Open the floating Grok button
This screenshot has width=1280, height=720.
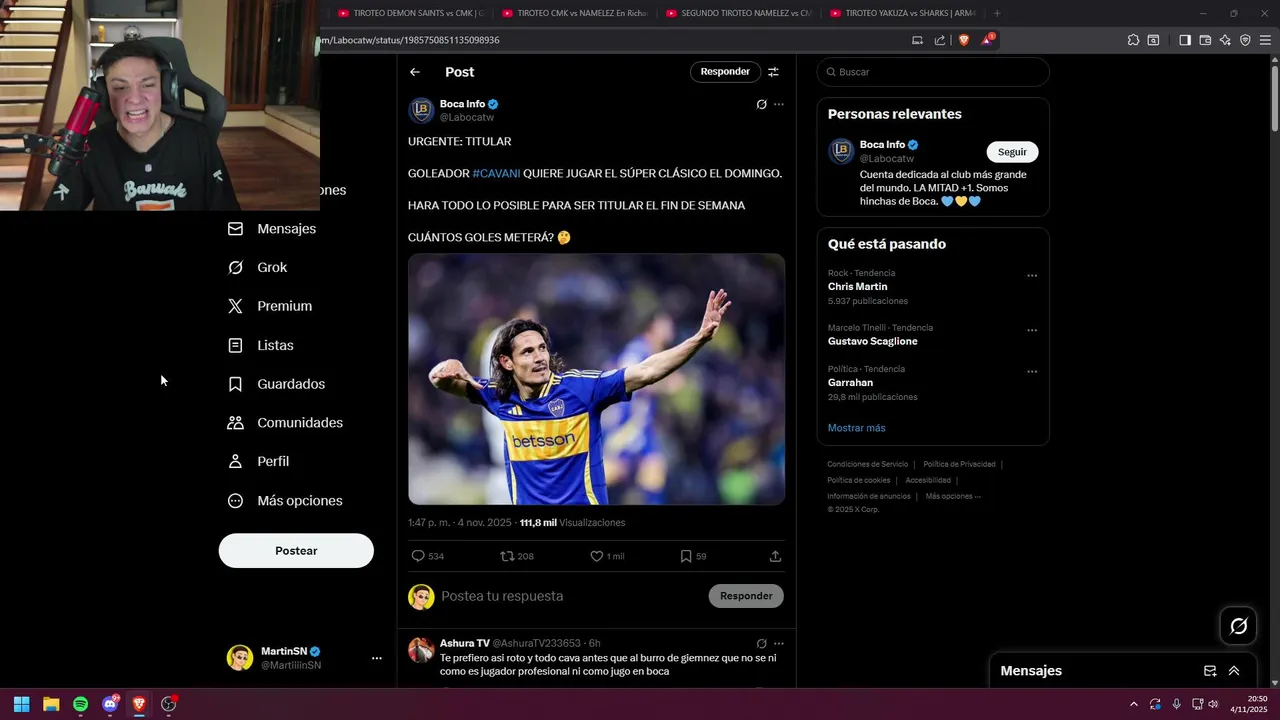1239,626
